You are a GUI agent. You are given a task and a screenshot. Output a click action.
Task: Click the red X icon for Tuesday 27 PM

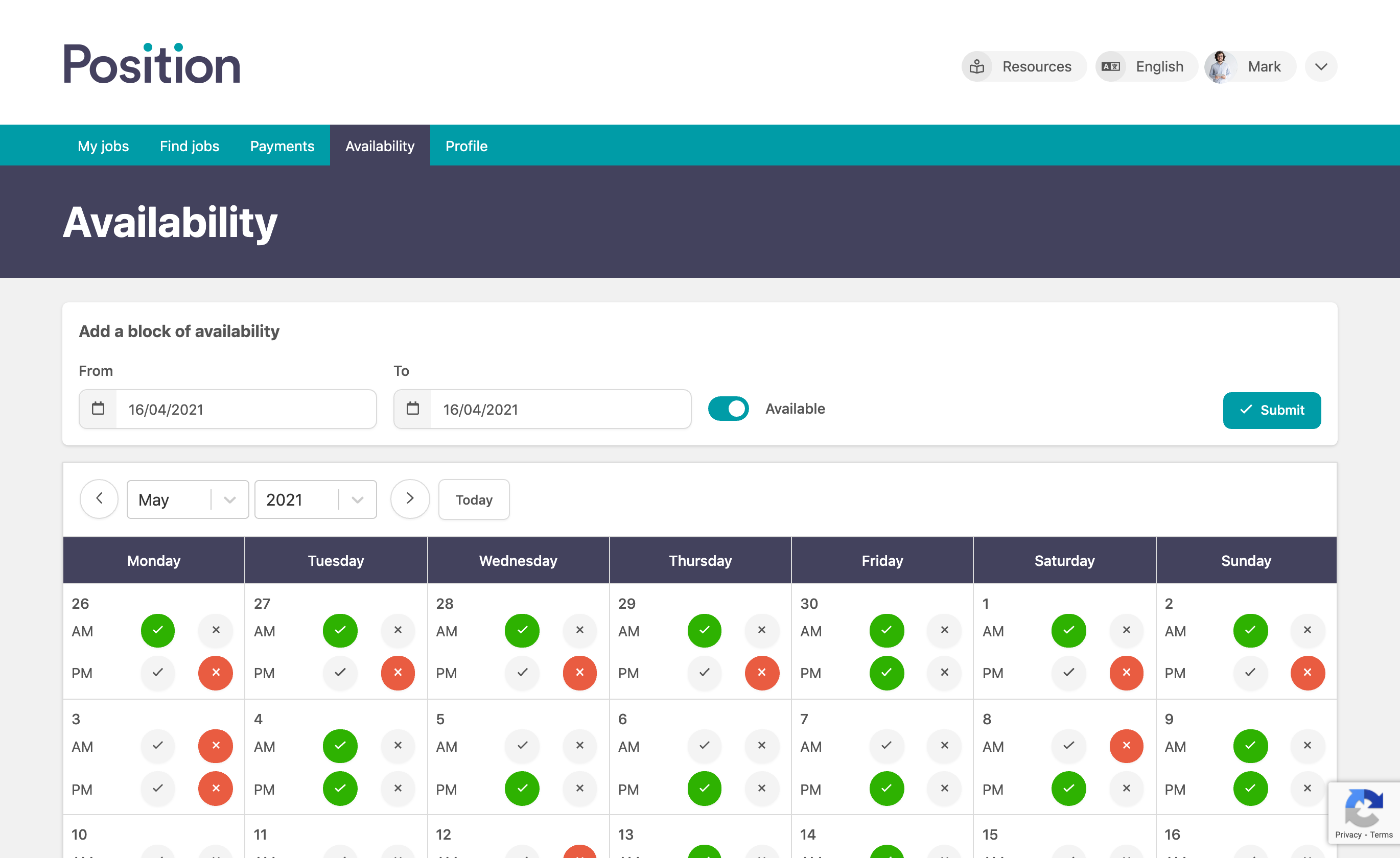click(x=397, y=673)
